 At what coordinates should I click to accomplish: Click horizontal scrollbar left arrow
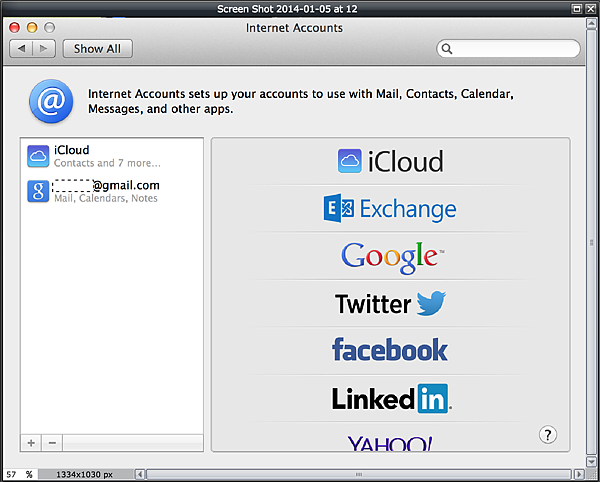pyautogui.click(x=140, y=474)
